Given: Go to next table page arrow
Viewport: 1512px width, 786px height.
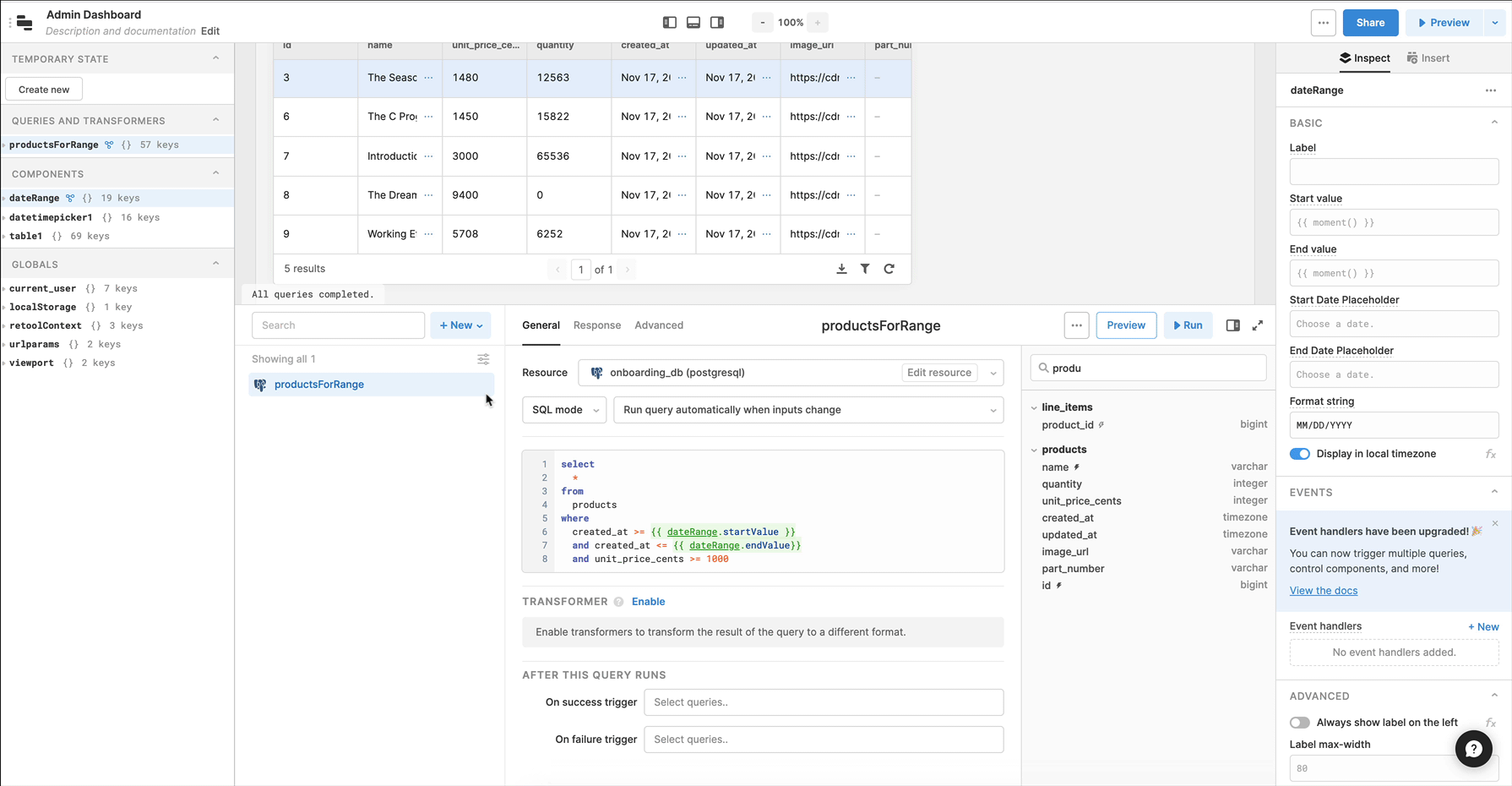Looking at the screenshot, I should [x=628, y=270].
